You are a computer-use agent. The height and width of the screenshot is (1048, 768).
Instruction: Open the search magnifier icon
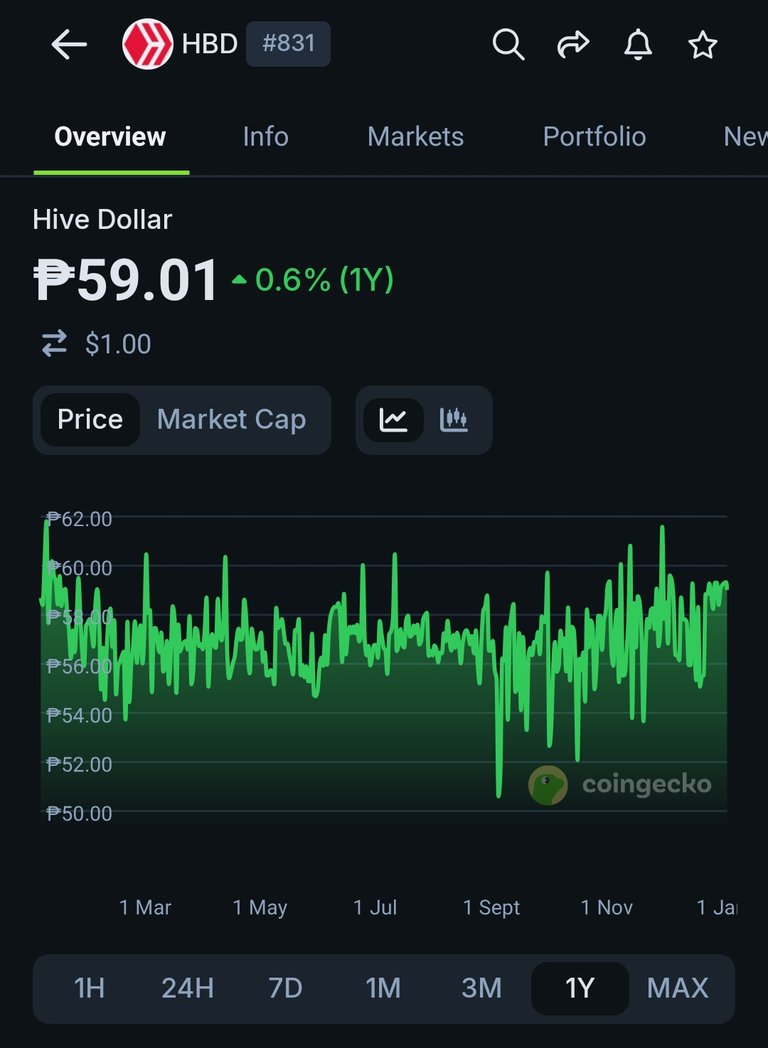click(508, 44)
